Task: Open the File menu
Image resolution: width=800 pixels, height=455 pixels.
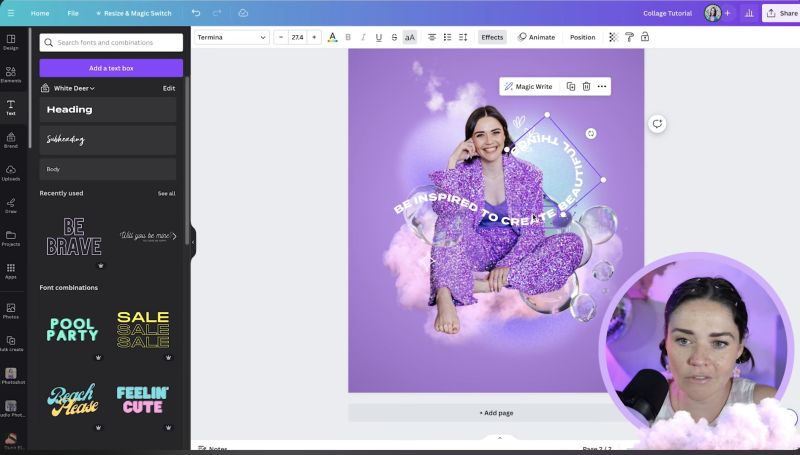Action: 73,13
